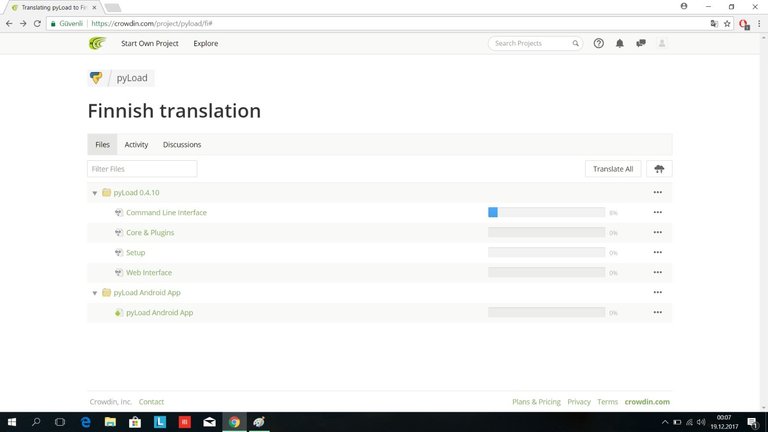Click the pyLoad 0.4.10 folder name
Screen dimensions: 768x432
136,192
